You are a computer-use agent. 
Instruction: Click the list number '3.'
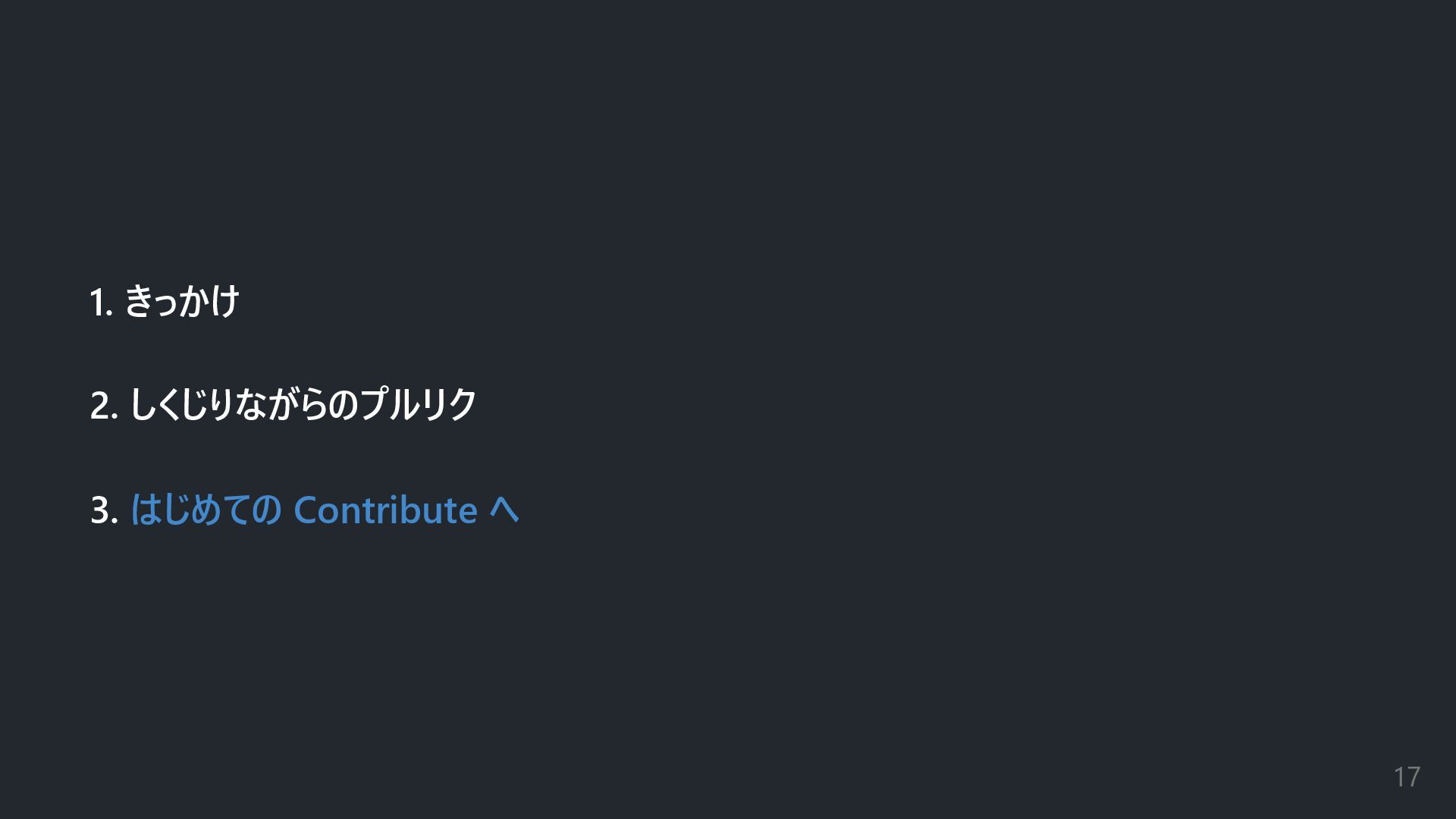[104, 510]
